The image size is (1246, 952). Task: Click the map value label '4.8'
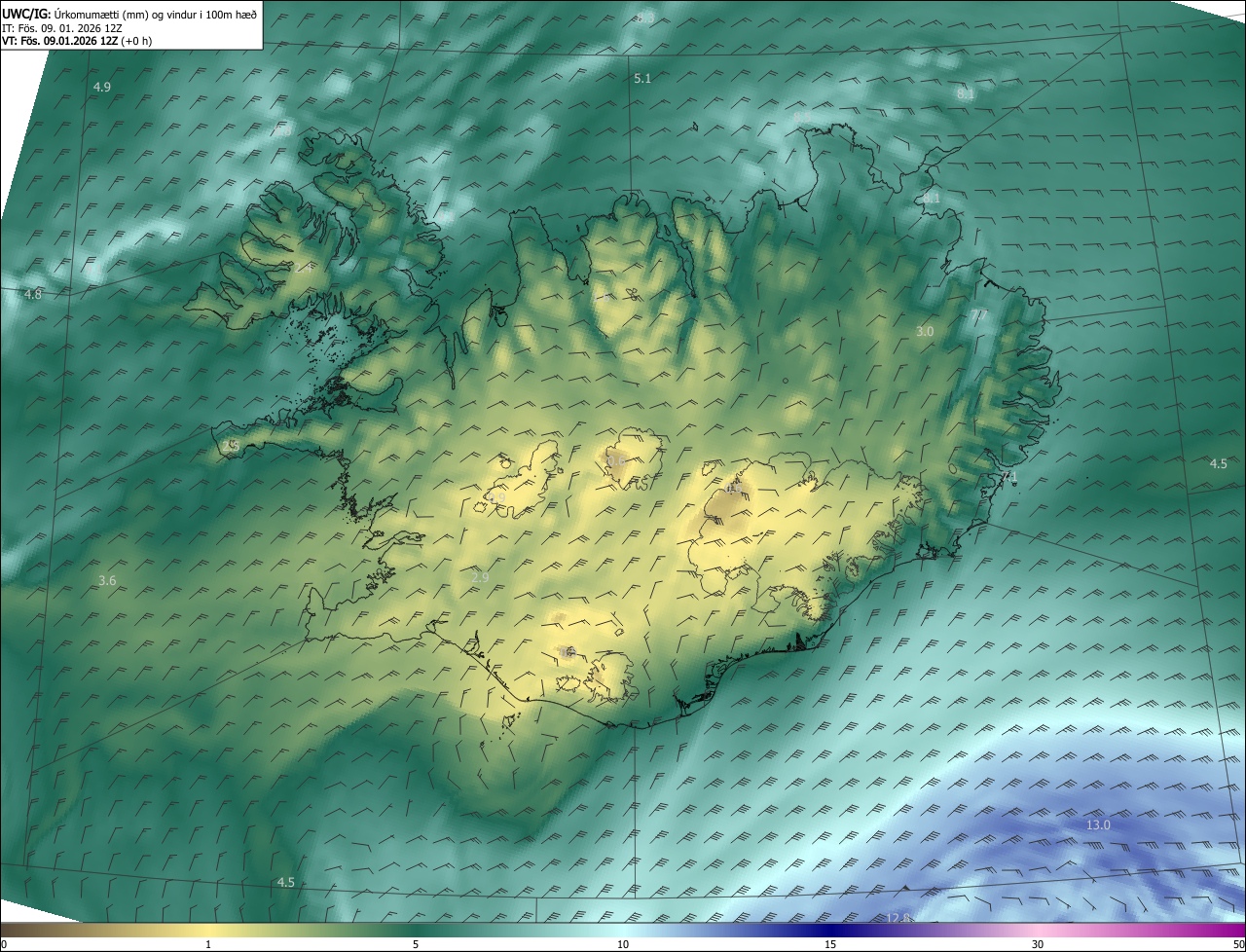(33, 294)
